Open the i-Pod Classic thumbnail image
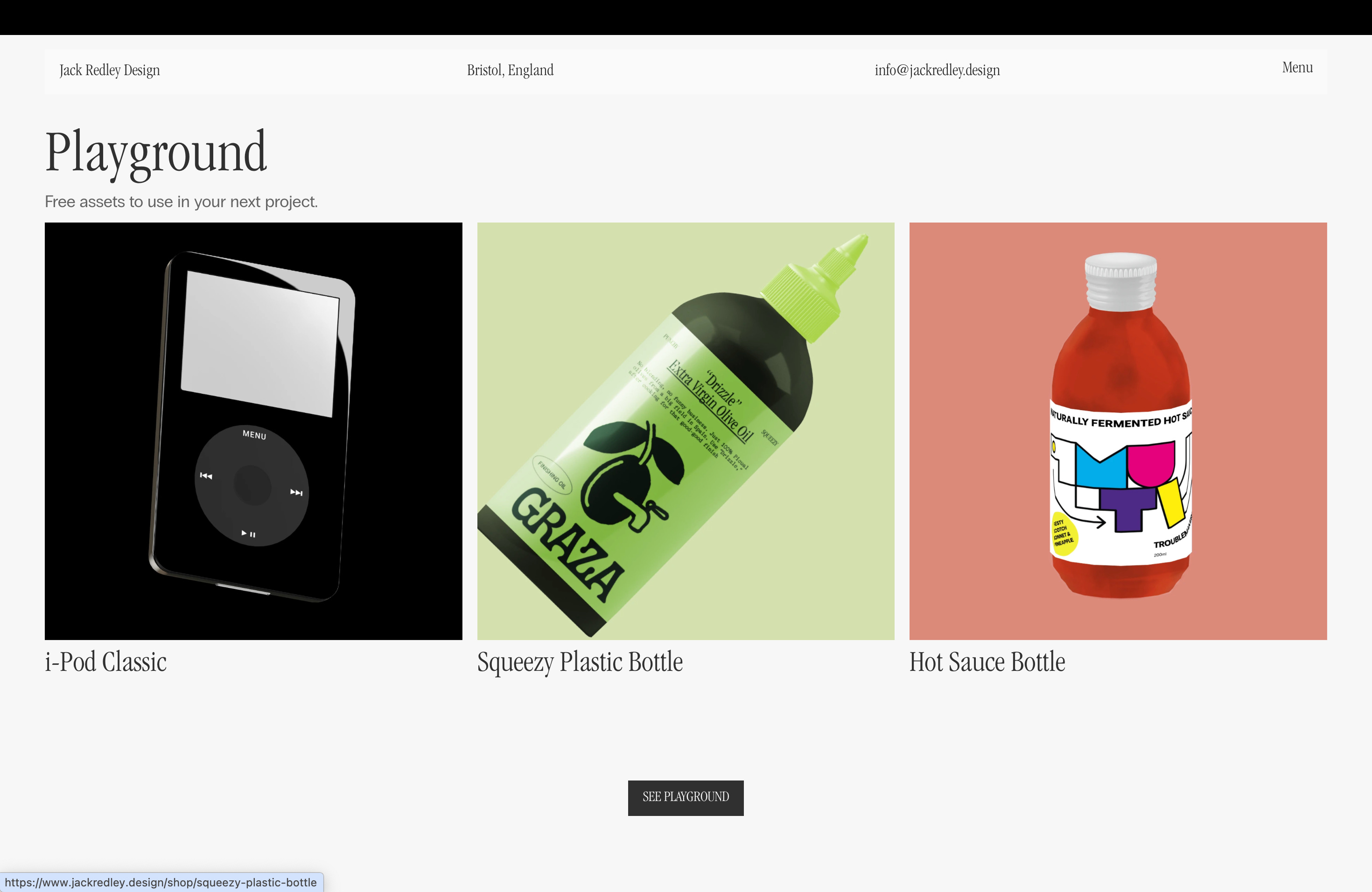Viewport: 1372px width, 892px height. click(x=253, y=431)
